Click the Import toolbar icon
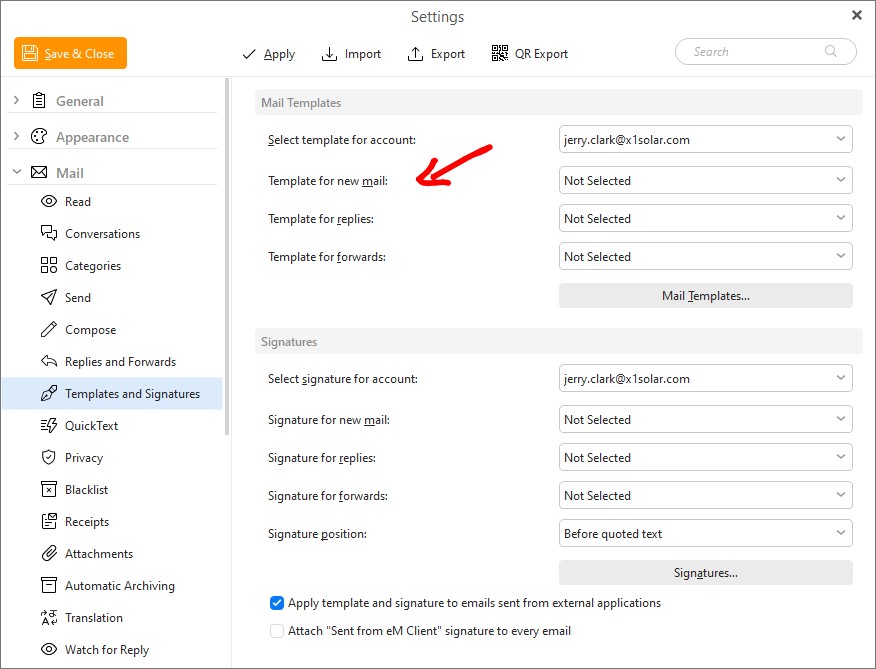The height and width of the screenshot is (669, 876). (x=329, y=53)
